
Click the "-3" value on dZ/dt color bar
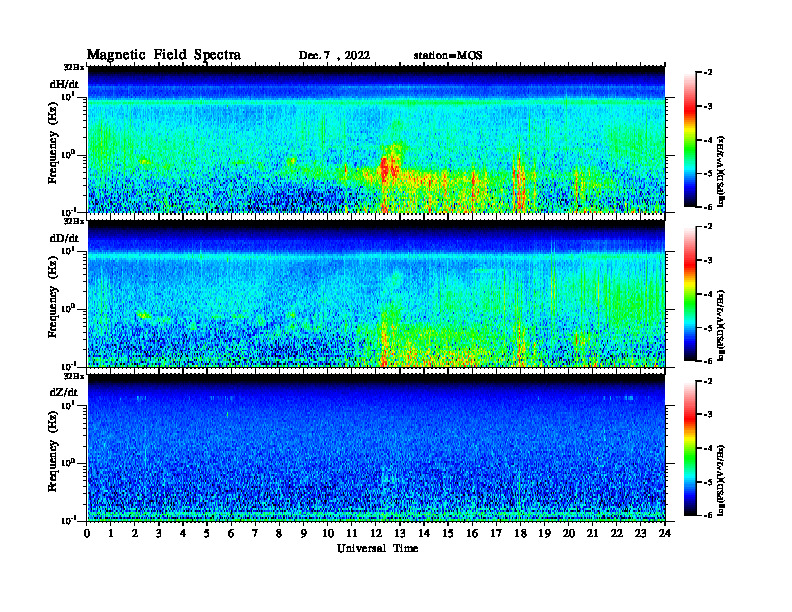(708, 415)
